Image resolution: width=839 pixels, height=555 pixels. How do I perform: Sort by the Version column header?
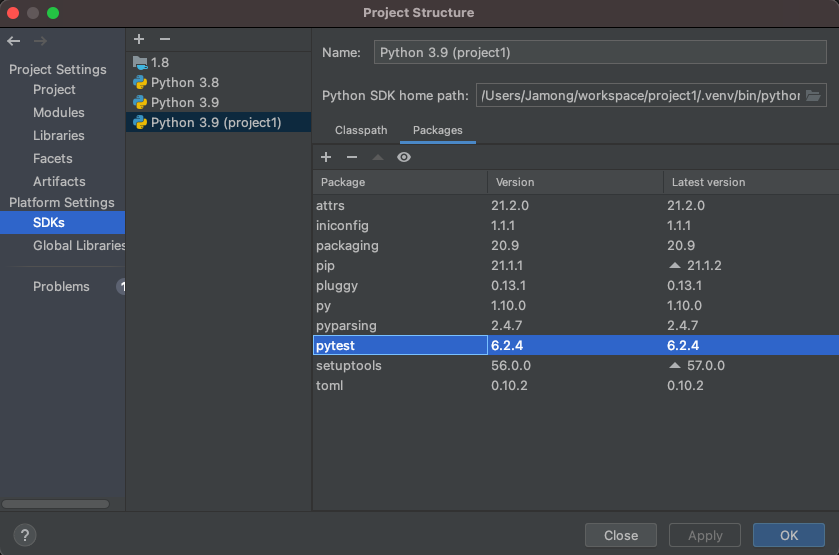point(575,182)
